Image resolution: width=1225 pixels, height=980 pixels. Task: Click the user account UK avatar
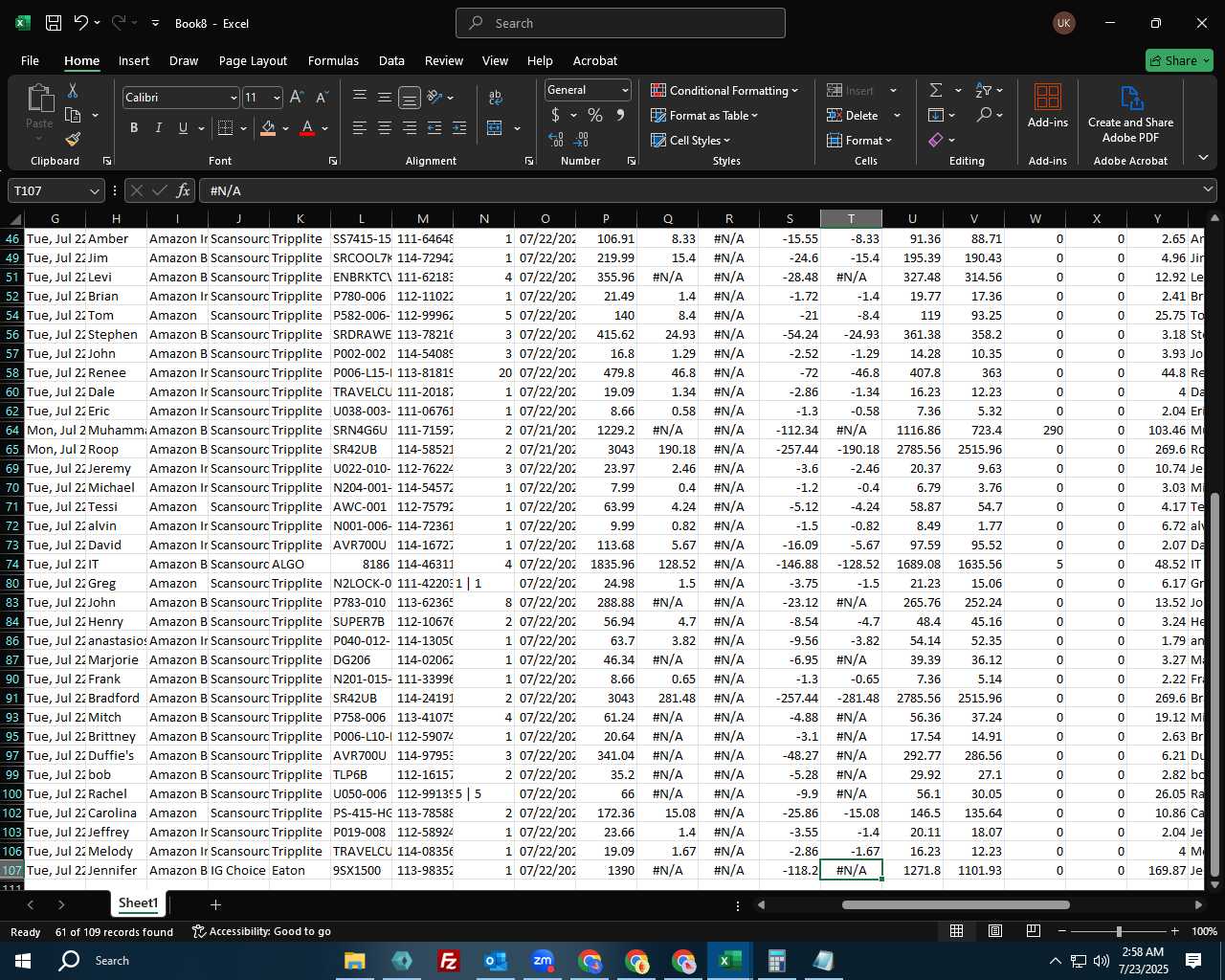click(x=1063, y=23)
